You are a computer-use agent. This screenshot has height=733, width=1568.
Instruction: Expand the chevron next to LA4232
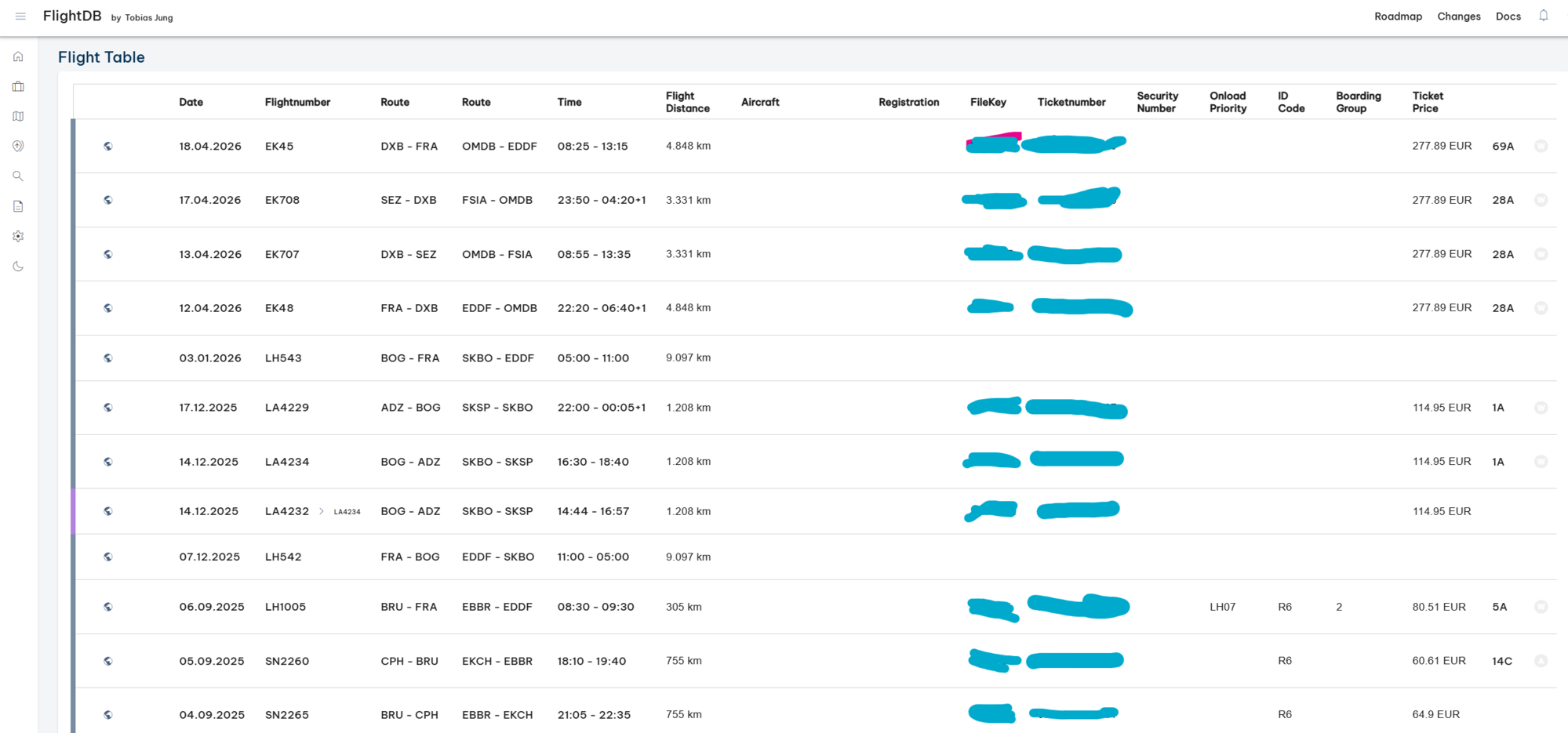[x=322, y=511]
